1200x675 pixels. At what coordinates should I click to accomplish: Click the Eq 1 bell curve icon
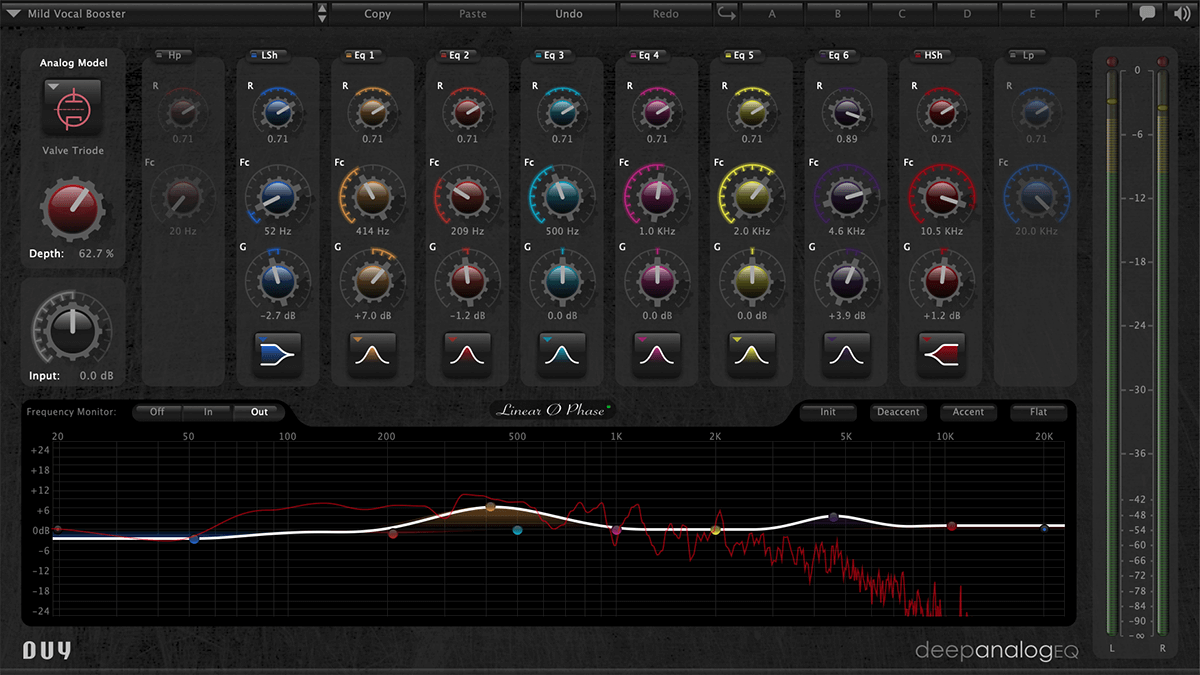coord(372,354)
